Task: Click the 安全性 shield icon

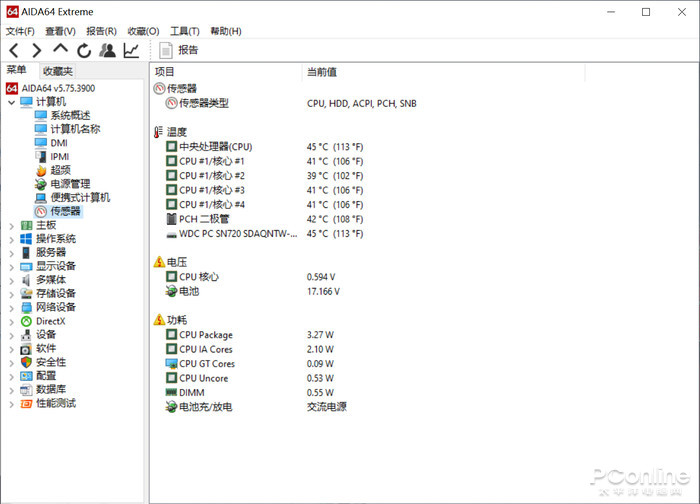Action: point(26,362)
